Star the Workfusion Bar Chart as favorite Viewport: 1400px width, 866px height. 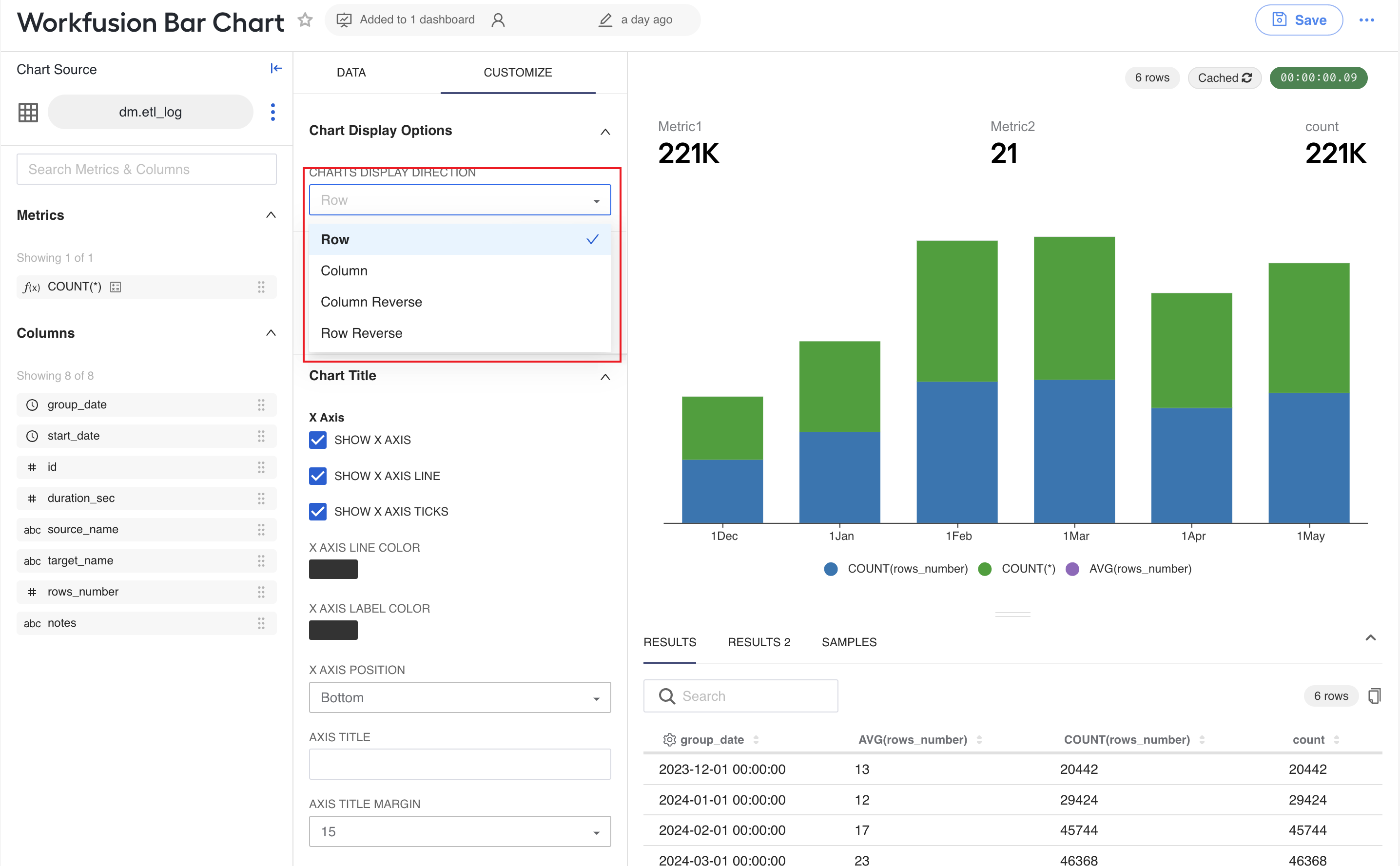[x=305, y=20]
